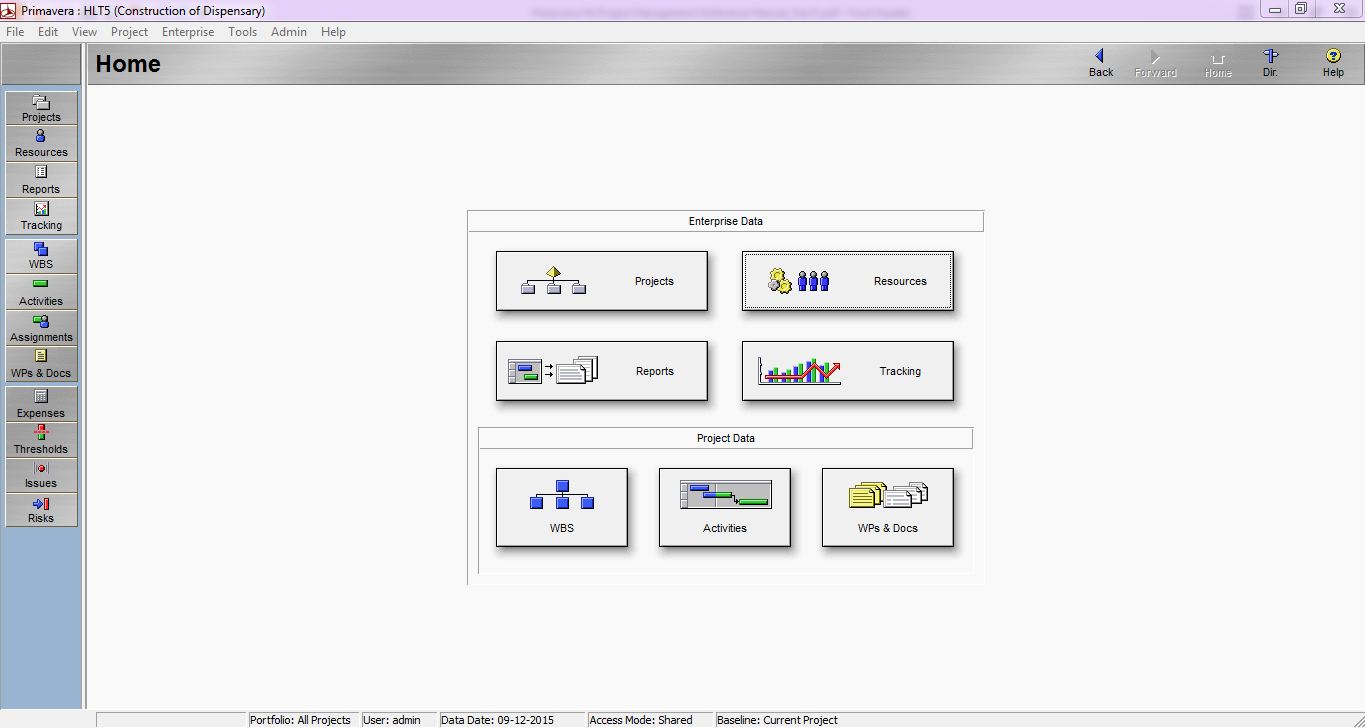Open the Issues view via sidebar
1365x728 pixels.
[x=40, y=475]
